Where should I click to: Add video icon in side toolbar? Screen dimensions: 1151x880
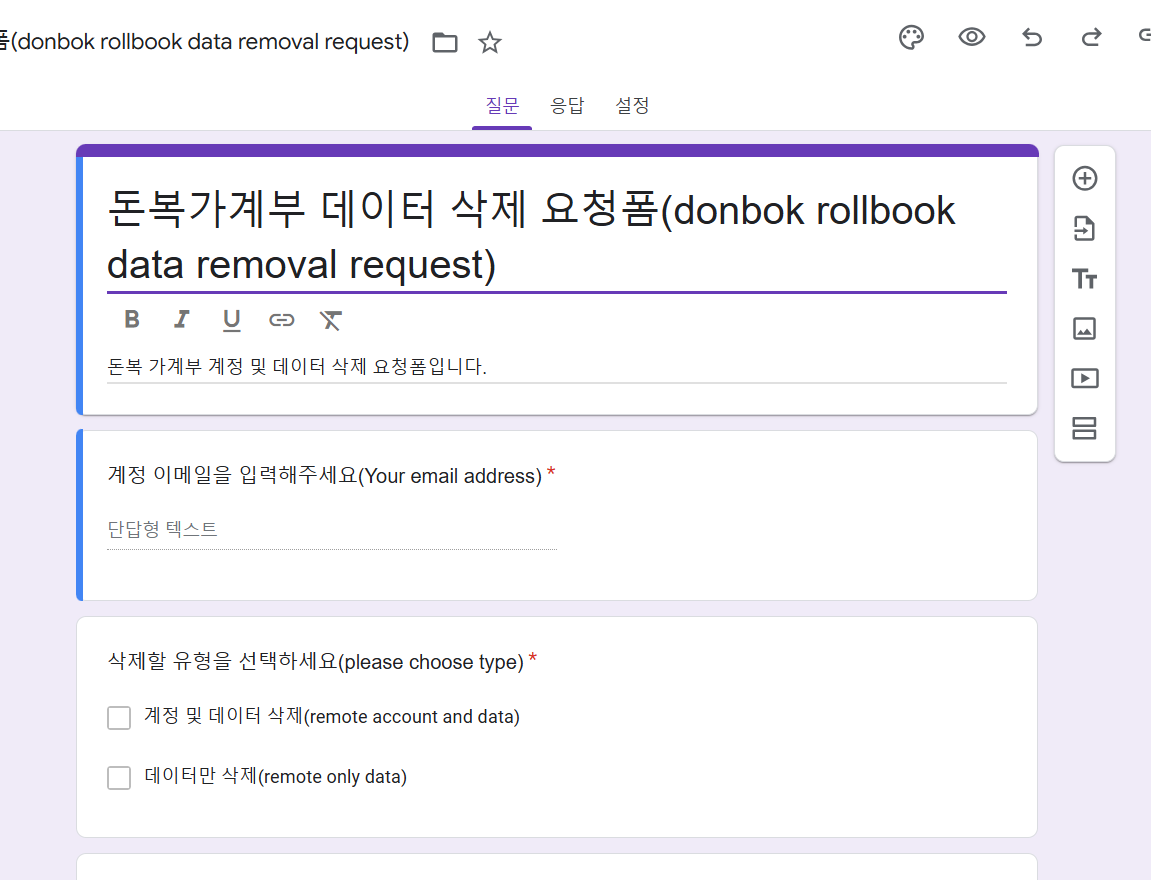pos(1084,378)
